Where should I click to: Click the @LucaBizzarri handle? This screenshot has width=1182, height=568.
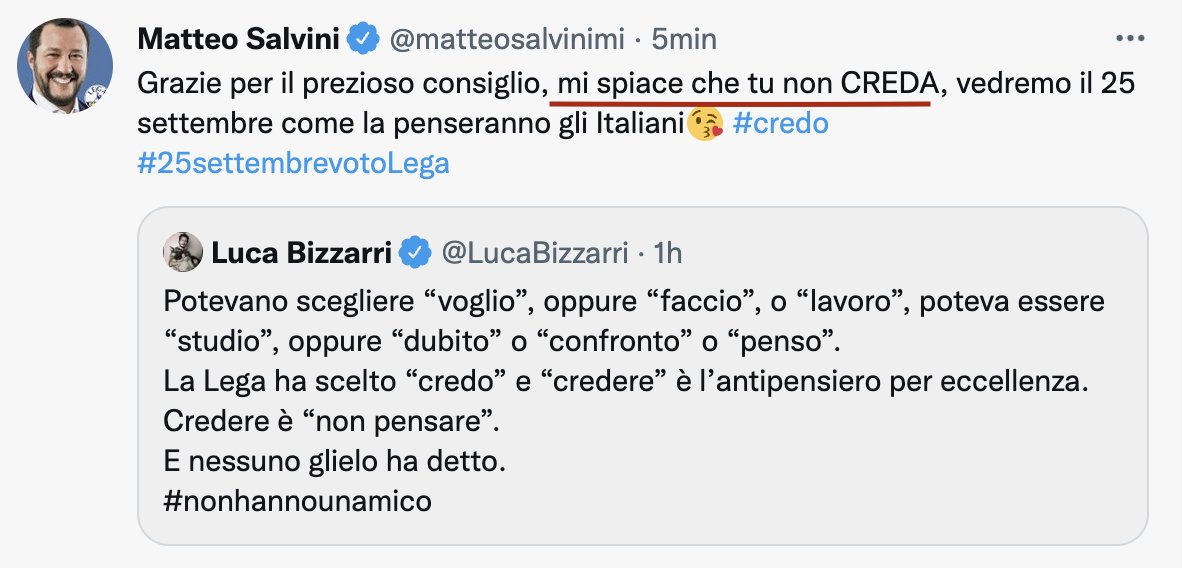point(534,254)
